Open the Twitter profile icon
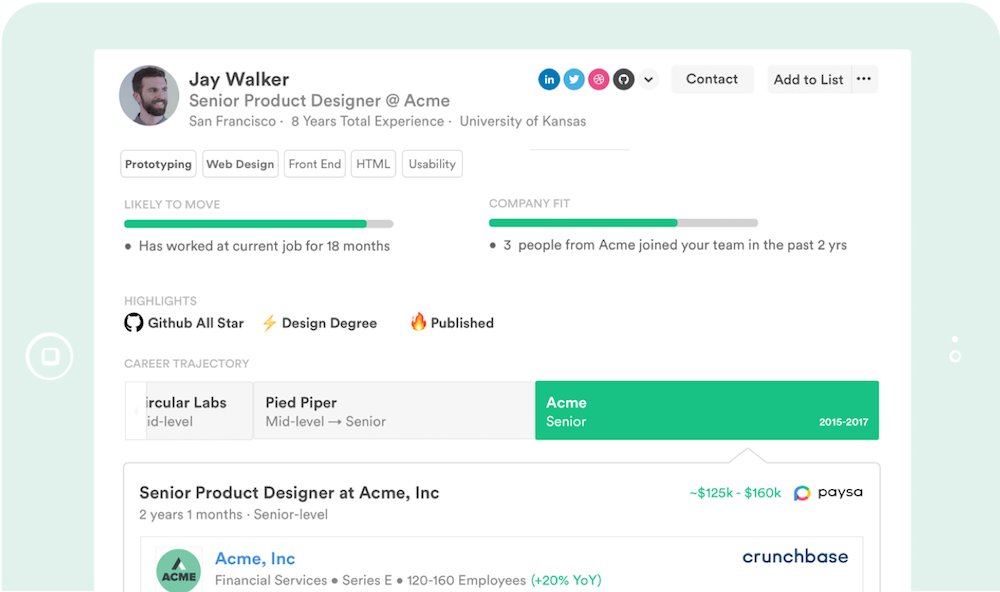This screenshot has height=592, width=1000. (x=574, y=79)
